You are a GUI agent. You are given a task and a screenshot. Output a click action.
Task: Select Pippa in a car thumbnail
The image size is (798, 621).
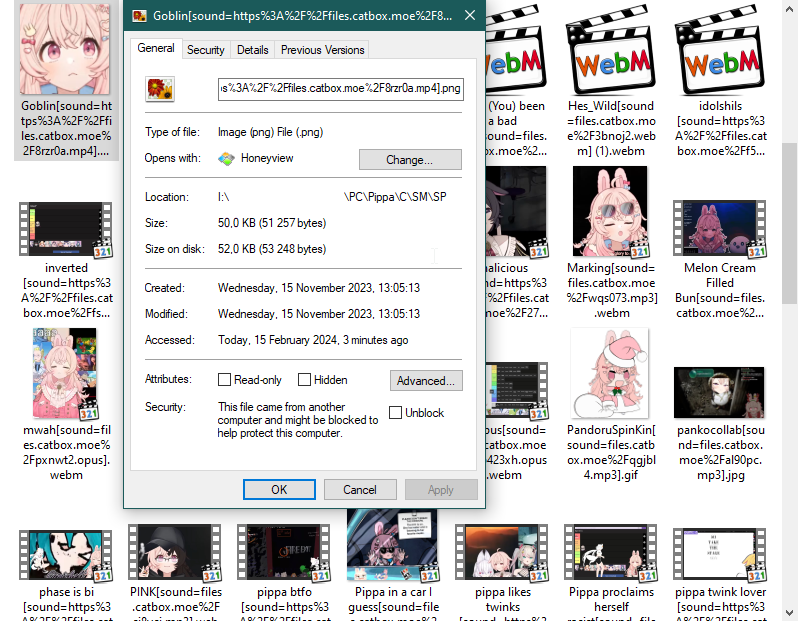click(x=392, y=545)
